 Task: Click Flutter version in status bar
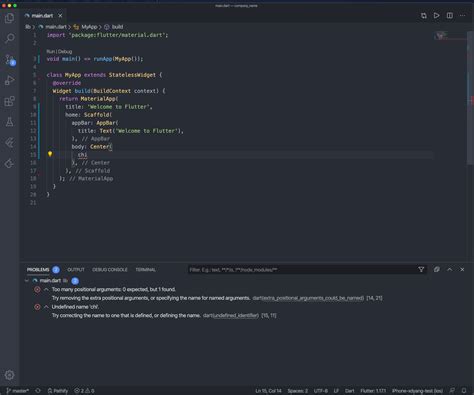(x=373, y=391)
